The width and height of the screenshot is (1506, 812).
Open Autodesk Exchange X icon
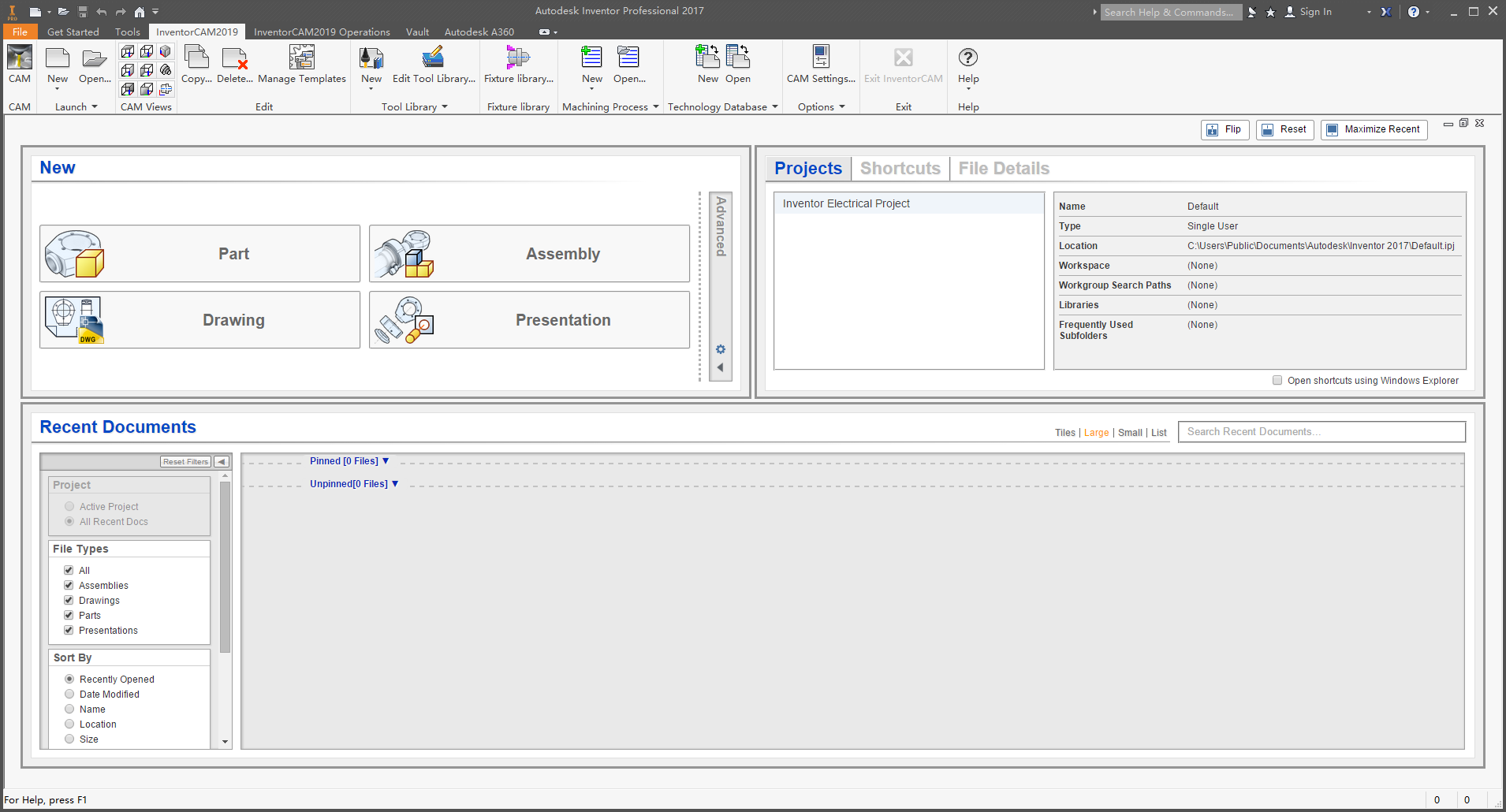tap(1386, 12)
